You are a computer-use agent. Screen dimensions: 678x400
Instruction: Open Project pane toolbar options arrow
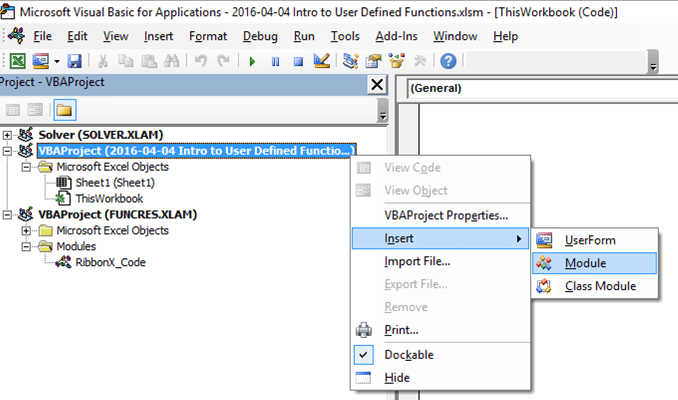tap(383, 110)
